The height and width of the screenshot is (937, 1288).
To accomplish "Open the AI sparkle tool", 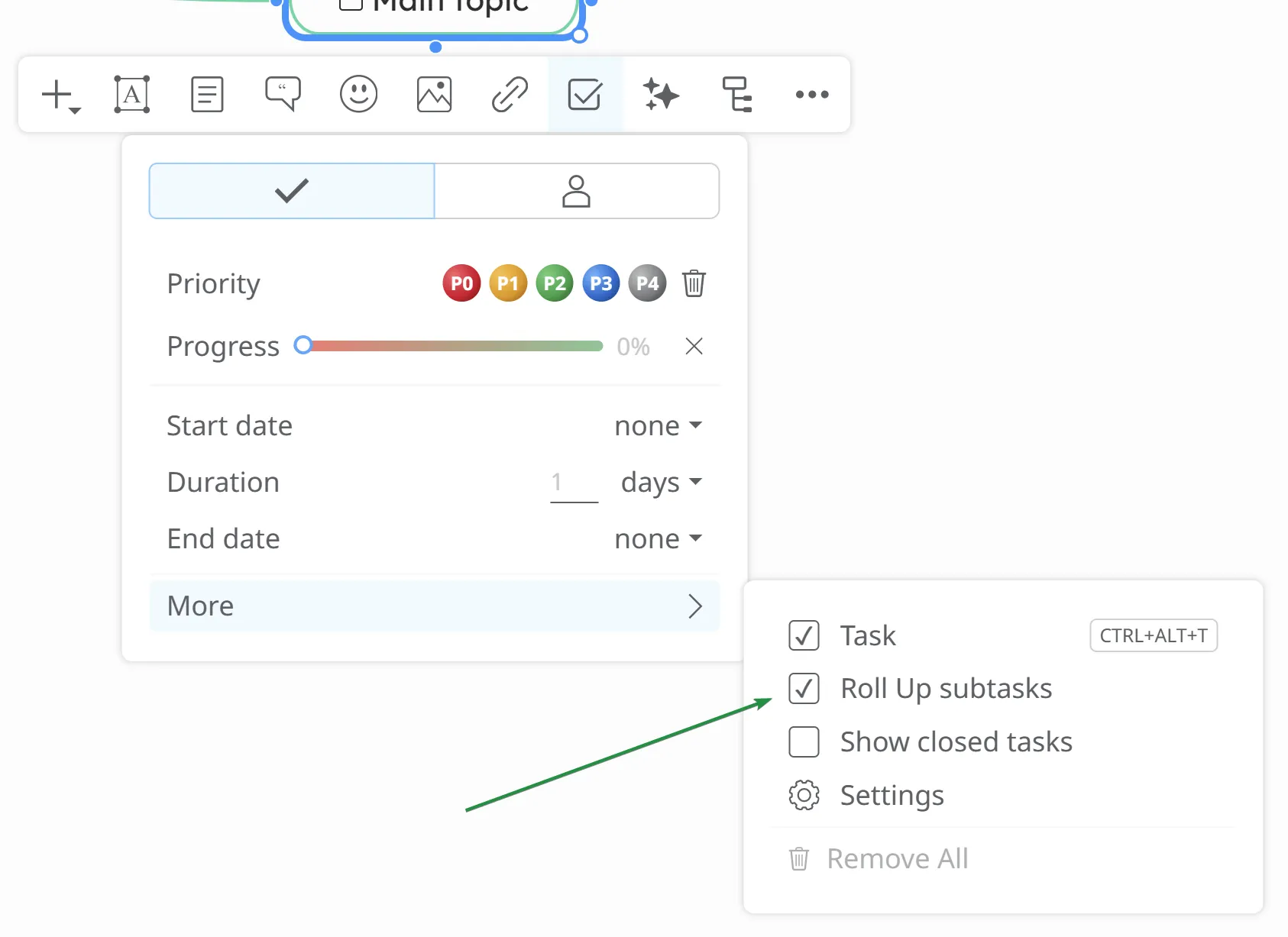I will point(661,95).
